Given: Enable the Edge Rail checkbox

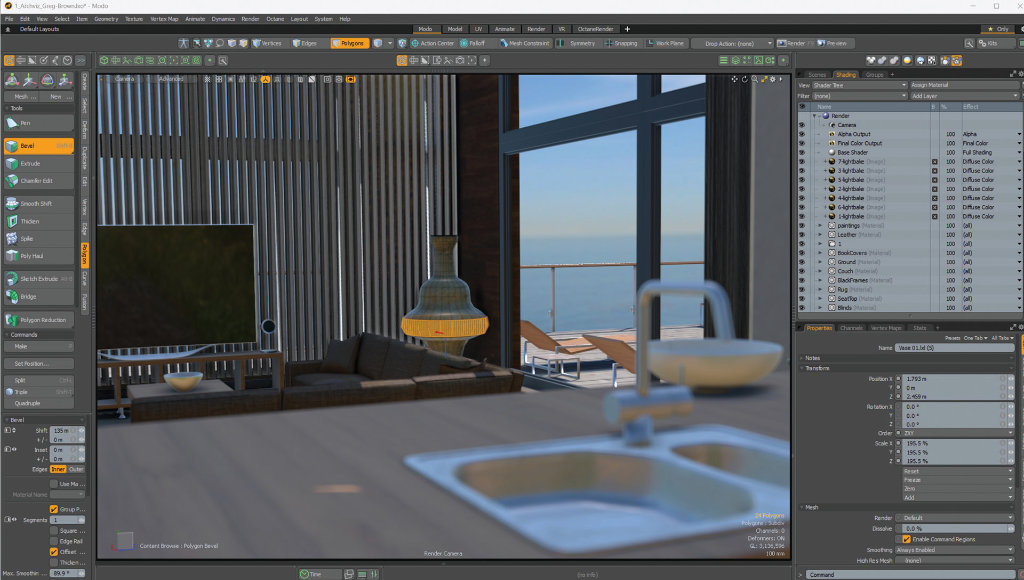Looking at the screenshot, I should 54,541.
